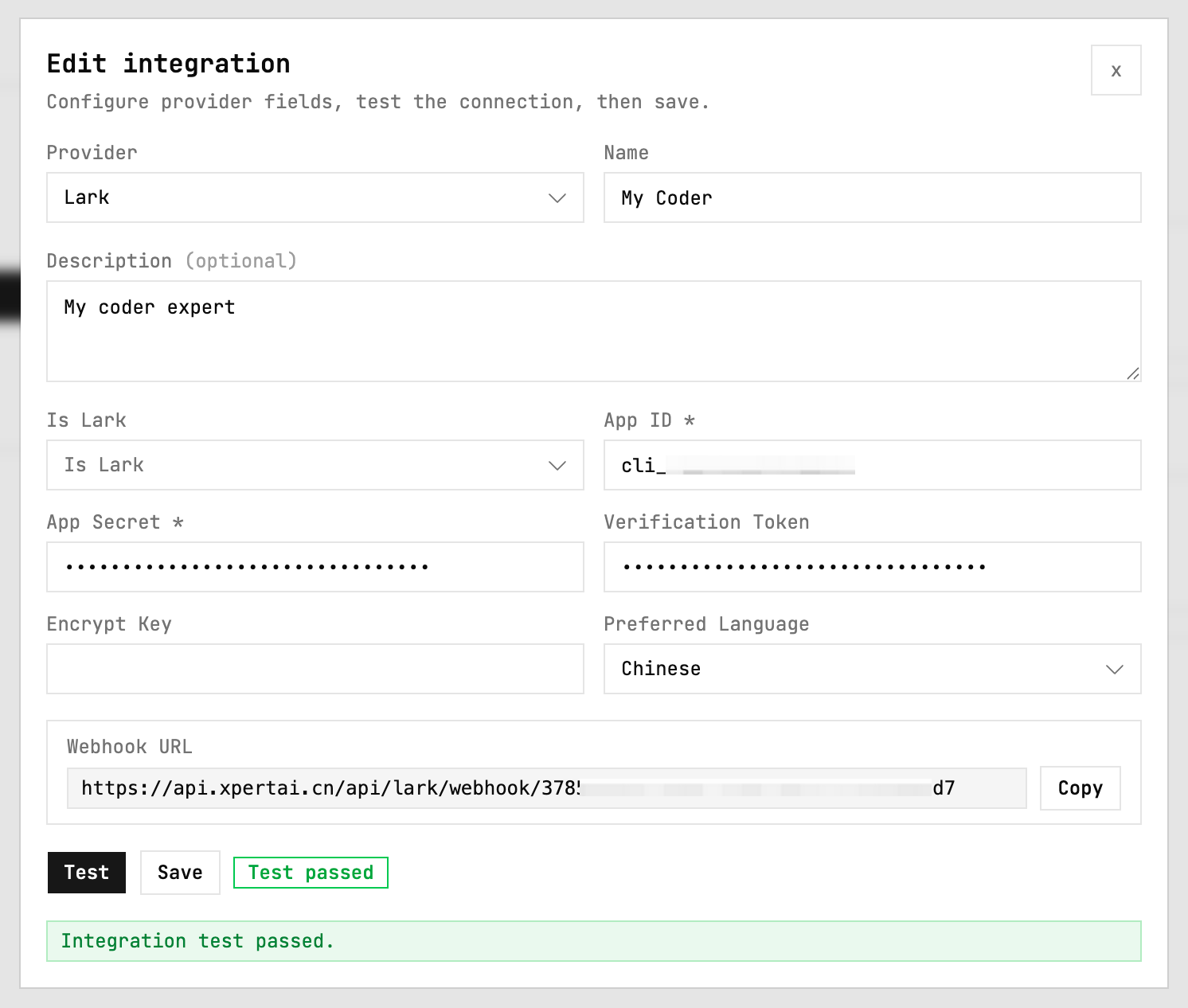Click the App ID field starting with cli_

tap(872, 466)
